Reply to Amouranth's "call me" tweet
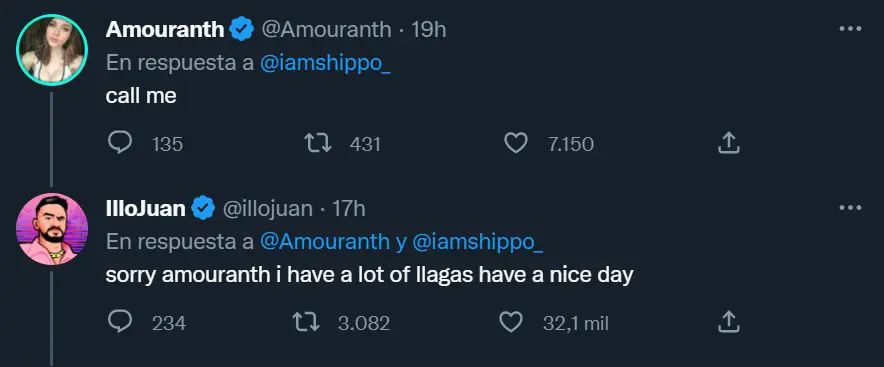 (120, 143)
